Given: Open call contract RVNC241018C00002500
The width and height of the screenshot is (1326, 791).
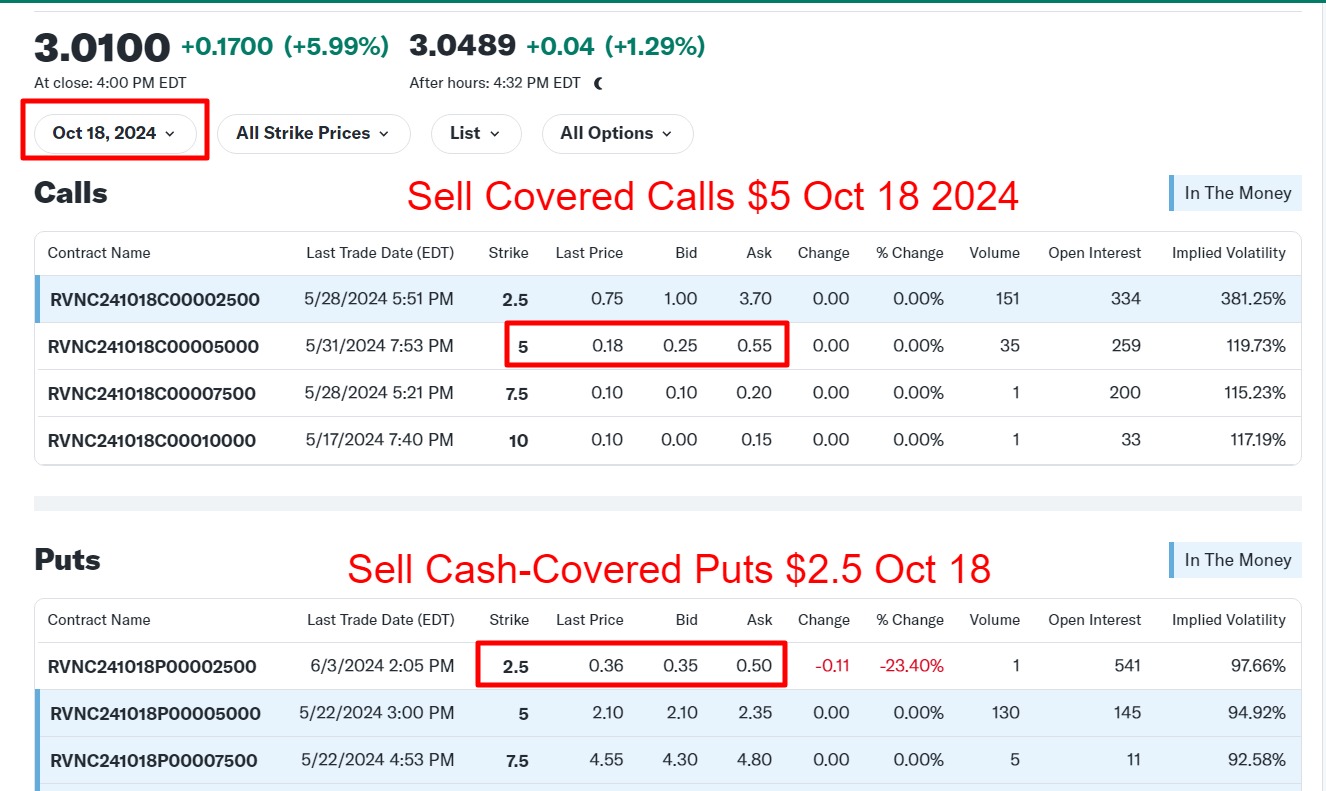Looking at the screenshot, I should (x=153, y=299).
